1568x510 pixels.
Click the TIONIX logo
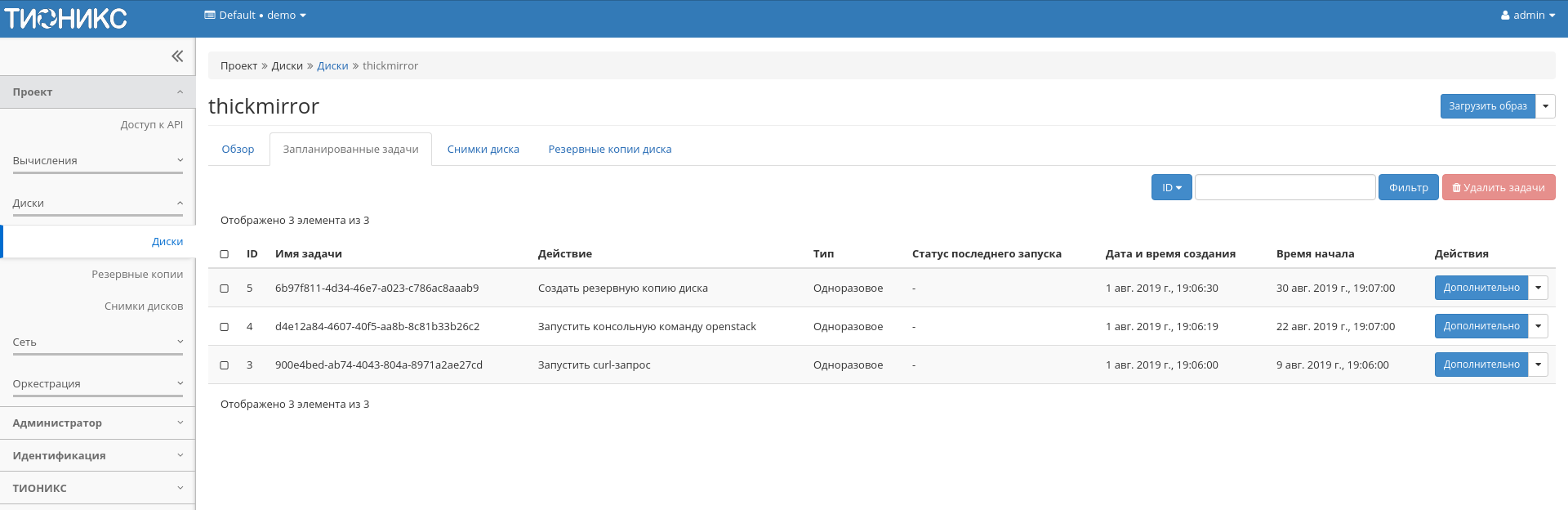(66, 18)
